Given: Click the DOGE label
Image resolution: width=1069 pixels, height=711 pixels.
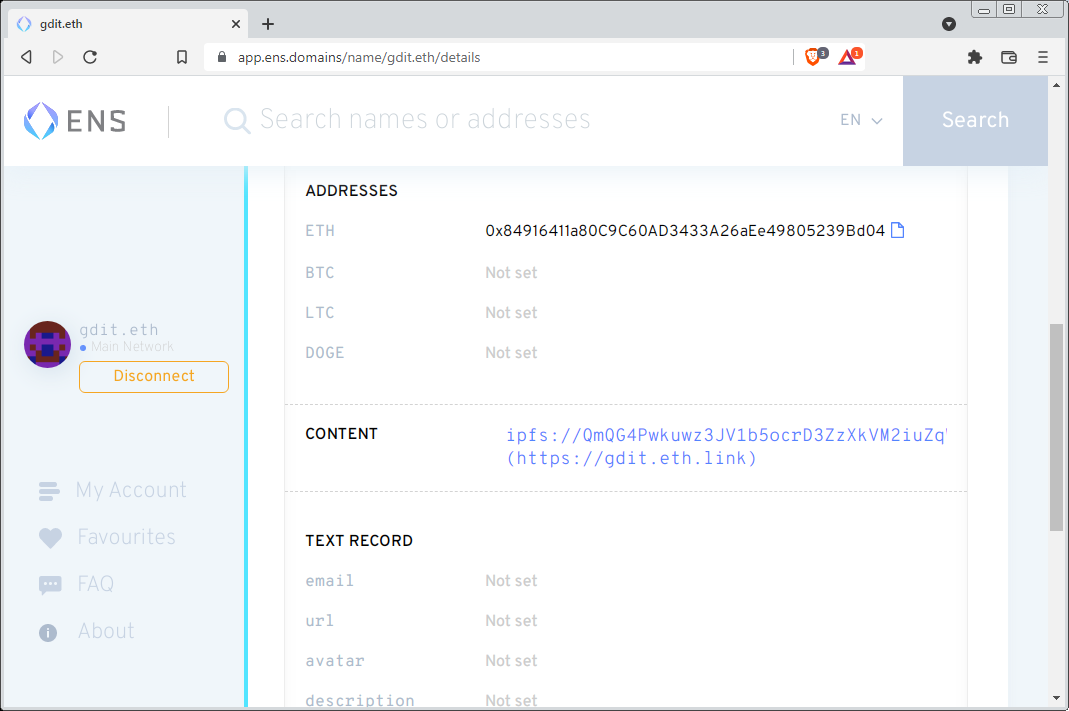Looking at the screenshot, I should 325,353.
